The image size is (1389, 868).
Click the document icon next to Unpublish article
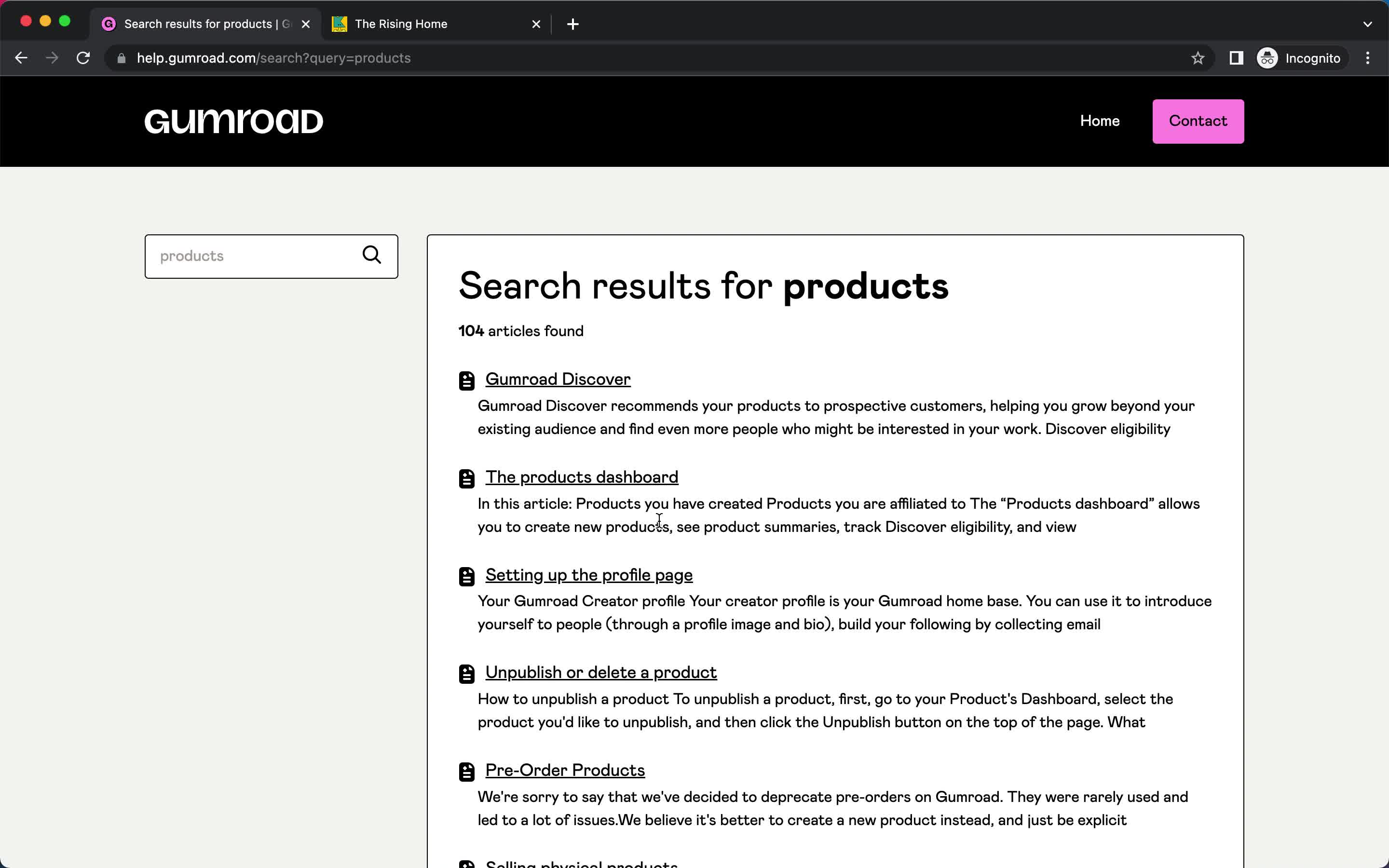point(466,673)
